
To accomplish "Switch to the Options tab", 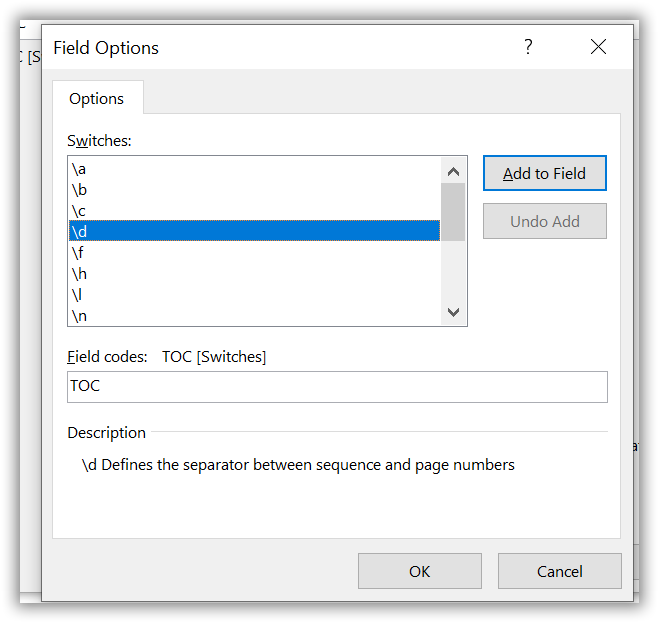I will (x=97, y=98).
